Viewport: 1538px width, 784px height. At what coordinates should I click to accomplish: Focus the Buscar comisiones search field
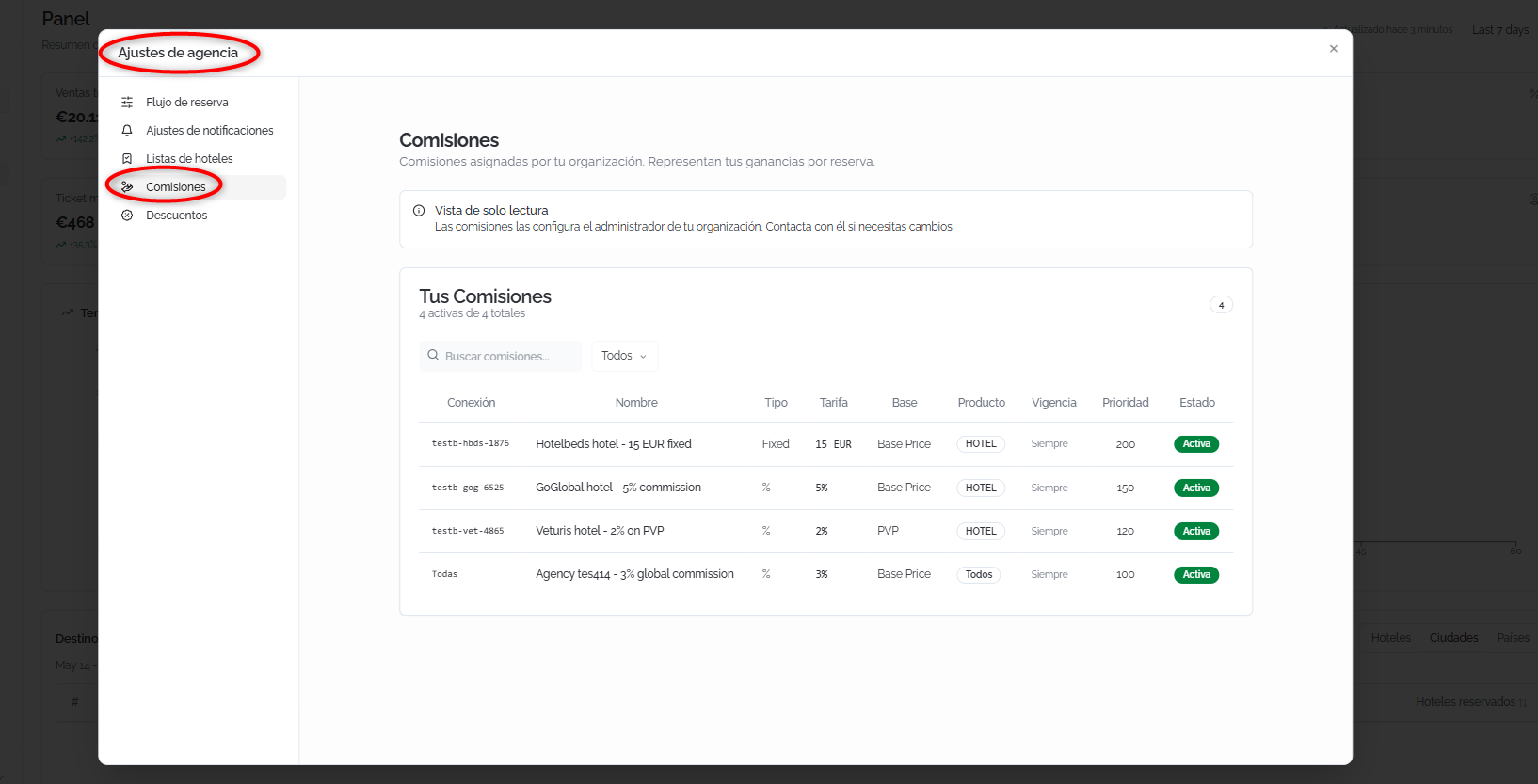[501, 356]
